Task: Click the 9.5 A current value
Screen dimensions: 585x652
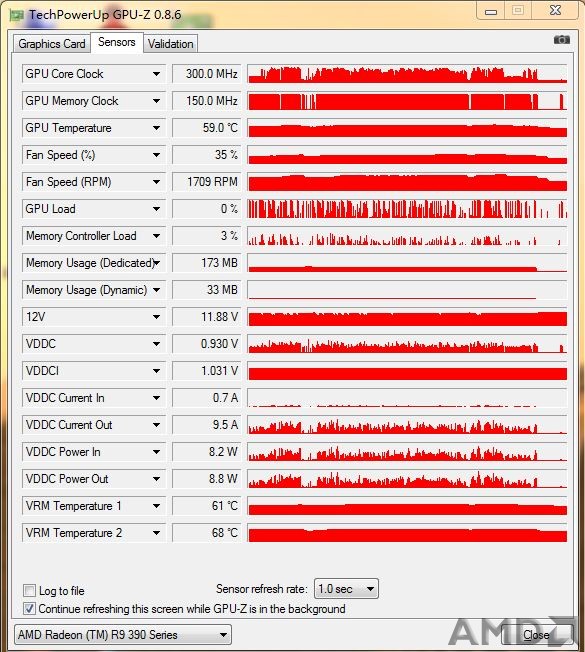Action: click(207, 425)
